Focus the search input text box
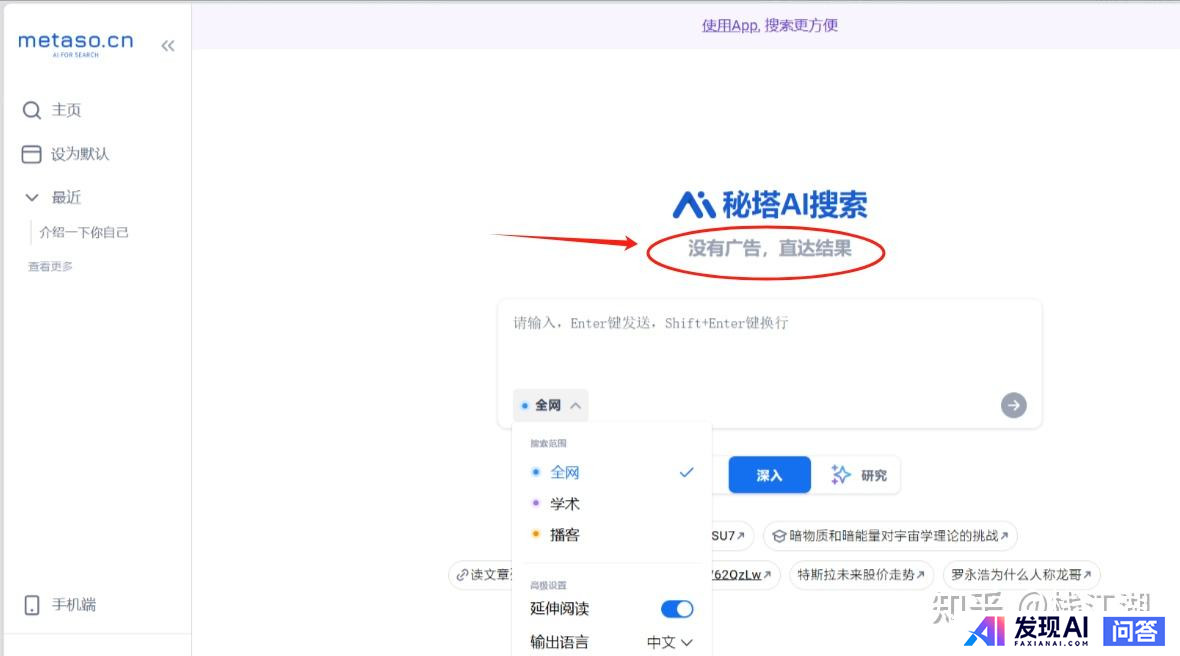The height and width of the screenshot is (656, 1180). tap(768, 345)
